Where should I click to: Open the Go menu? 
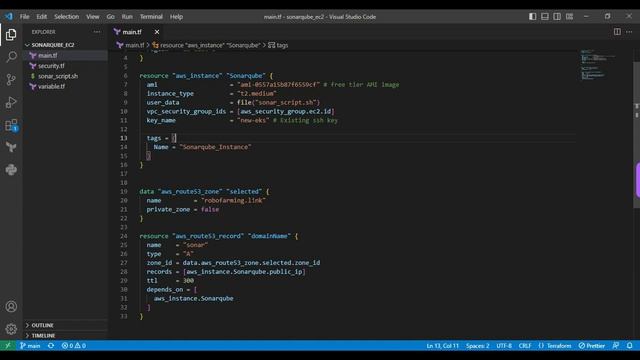[111, 17]
